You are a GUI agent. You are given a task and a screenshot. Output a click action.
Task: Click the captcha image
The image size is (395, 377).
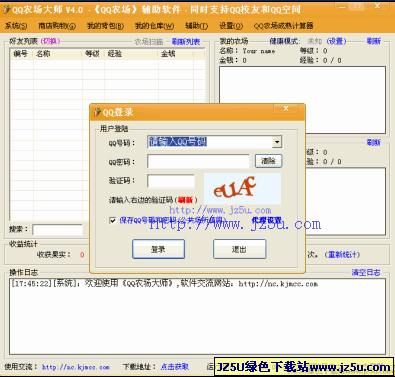242,188
